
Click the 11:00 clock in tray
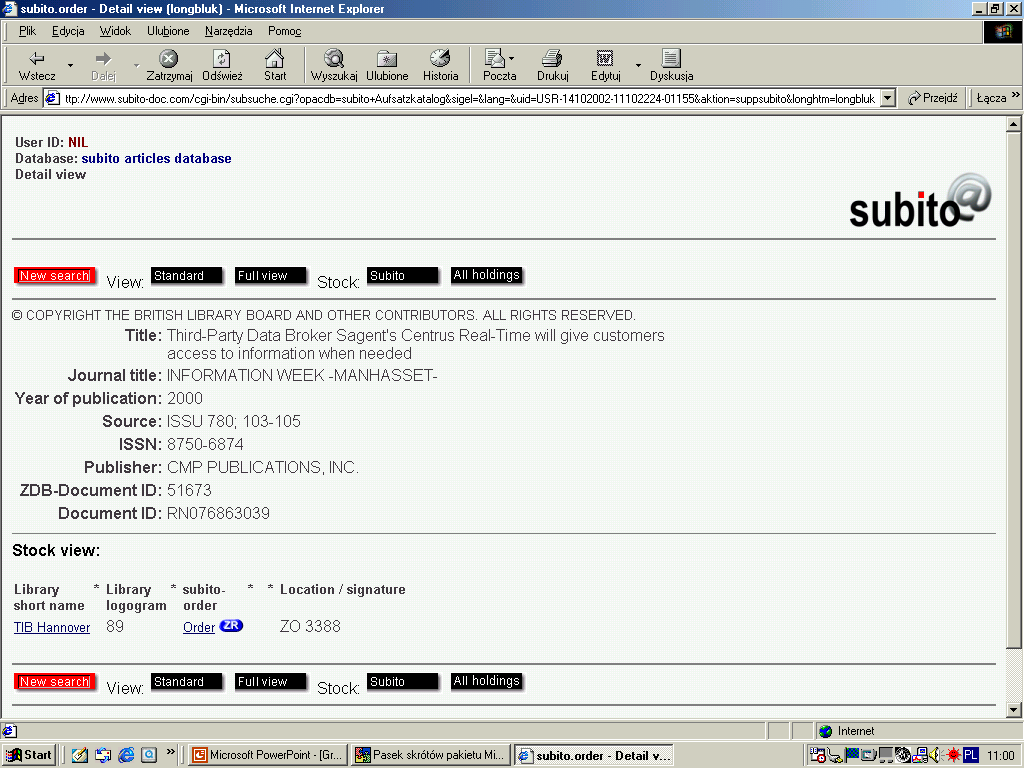1000,755
